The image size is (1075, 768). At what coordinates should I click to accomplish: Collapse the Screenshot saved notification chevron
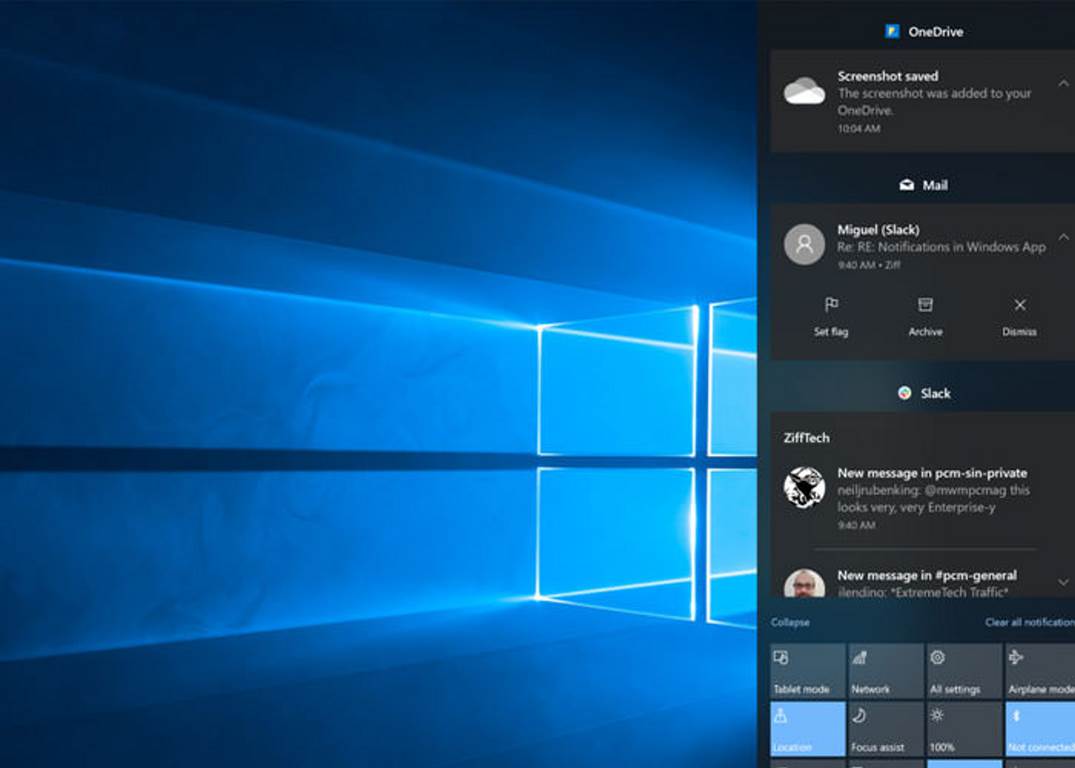tap(1063, 84)
